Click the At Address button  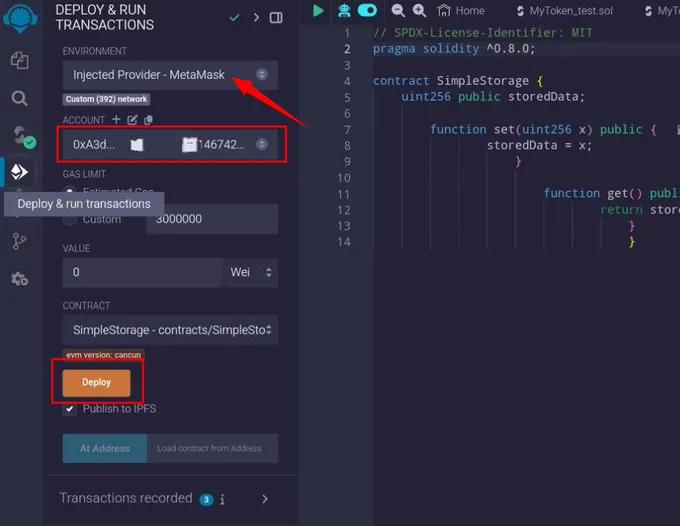pos(105,448)
